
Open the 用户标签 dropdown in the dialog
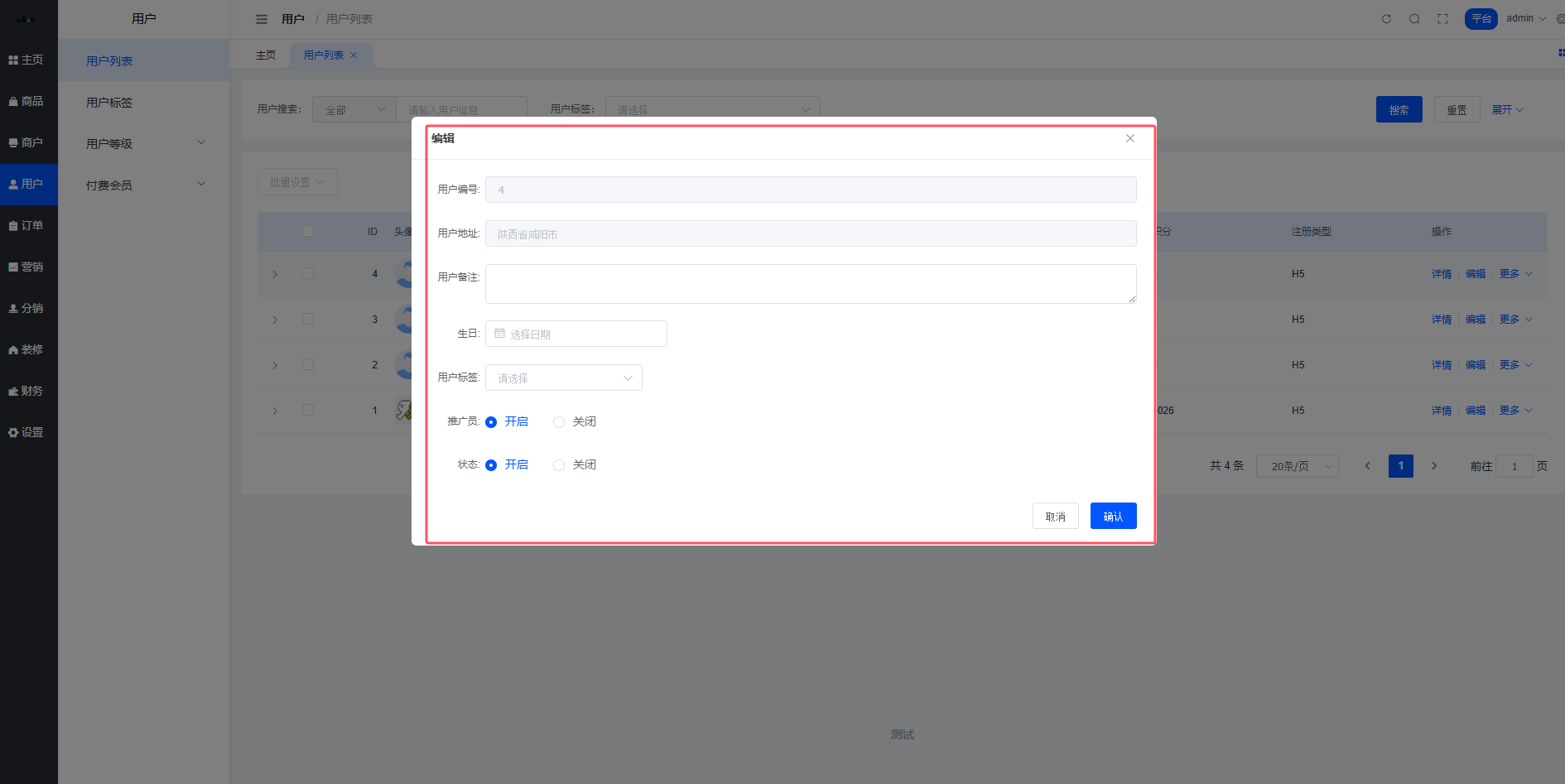563,378
